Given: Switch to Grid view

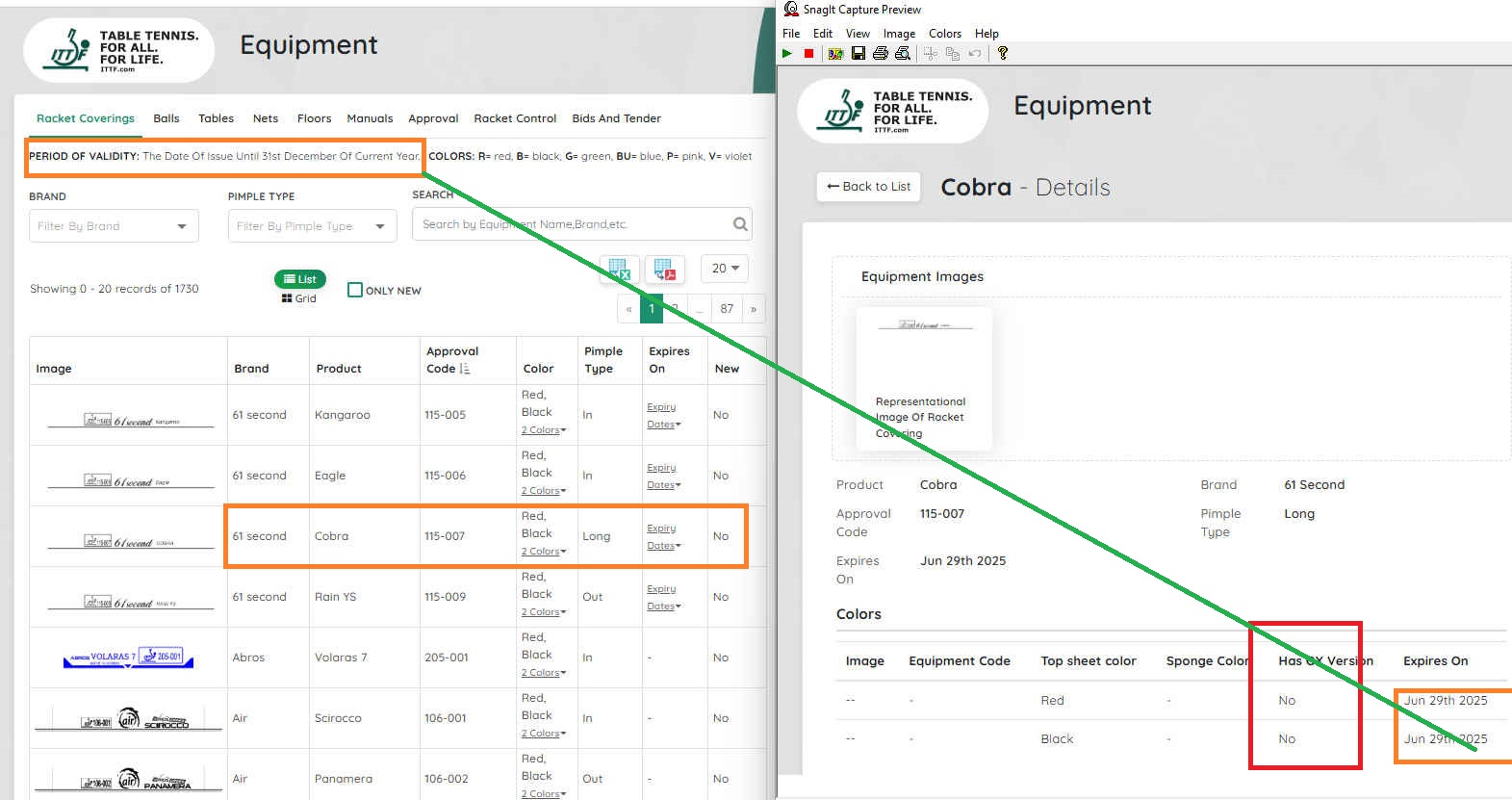Looking at the screenshot, I should coord(299,298).
